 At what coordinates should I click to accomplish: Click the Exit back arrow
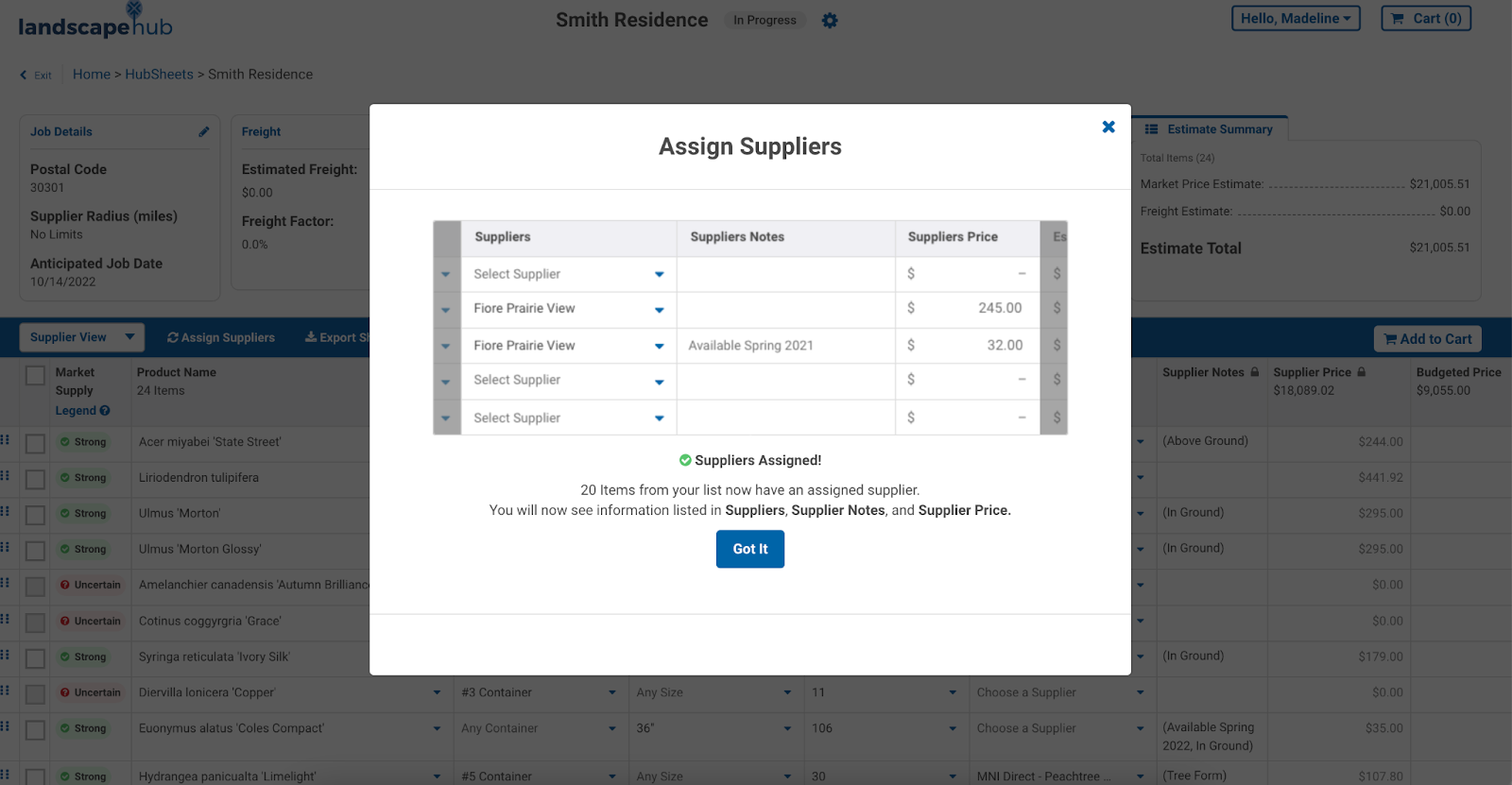click(x=24, y=75)
